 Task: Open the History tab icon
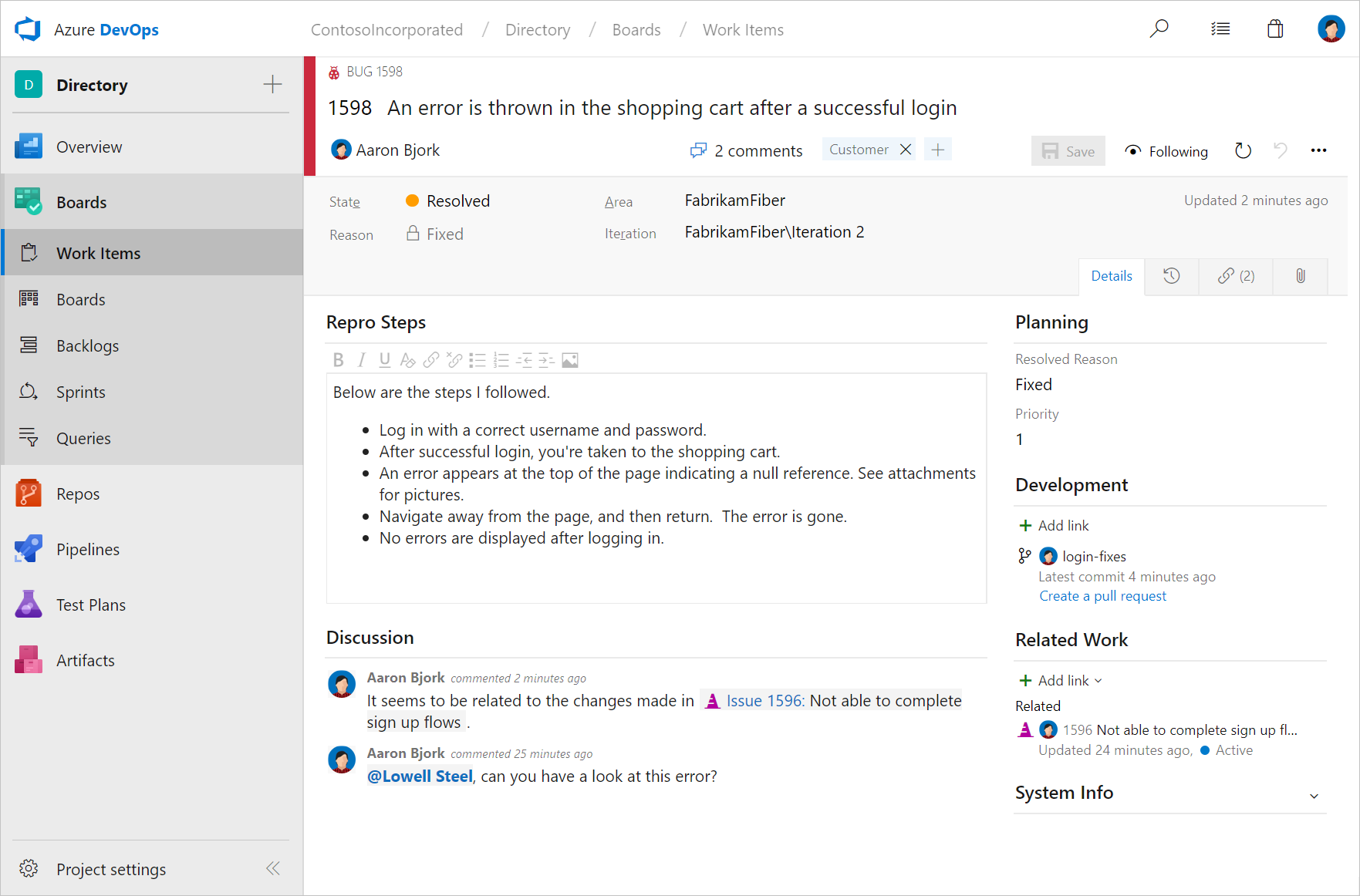pos(1171,276)
